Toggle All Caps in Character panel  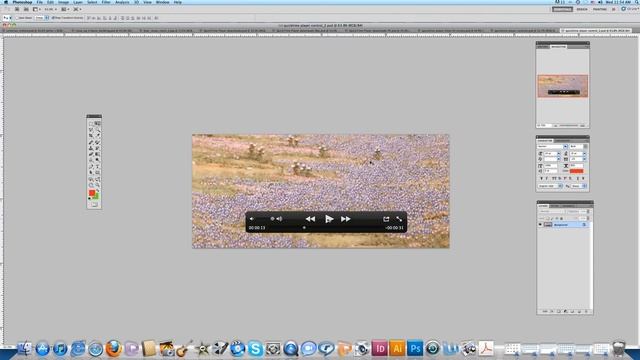(554, 178)
